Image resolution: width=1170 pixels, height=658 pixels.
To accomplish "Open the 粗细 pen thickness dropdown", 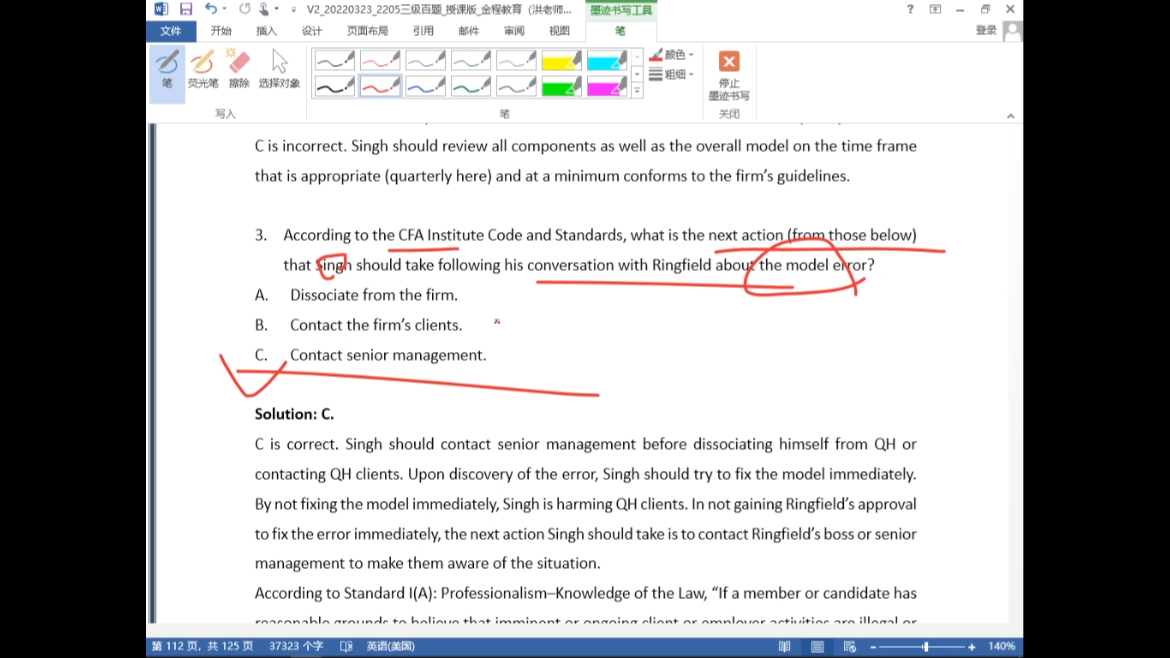I will coord(672,74).
